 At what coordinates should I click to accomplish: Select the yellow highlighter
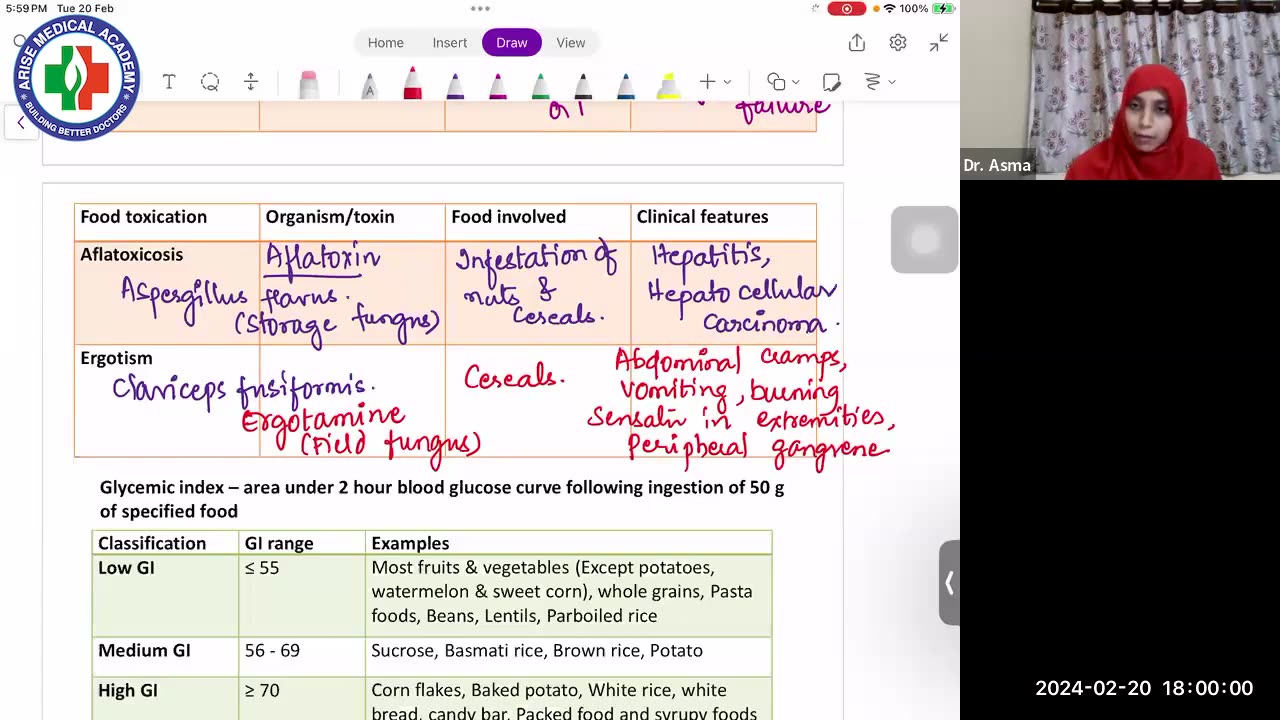(x=668, y=85)
